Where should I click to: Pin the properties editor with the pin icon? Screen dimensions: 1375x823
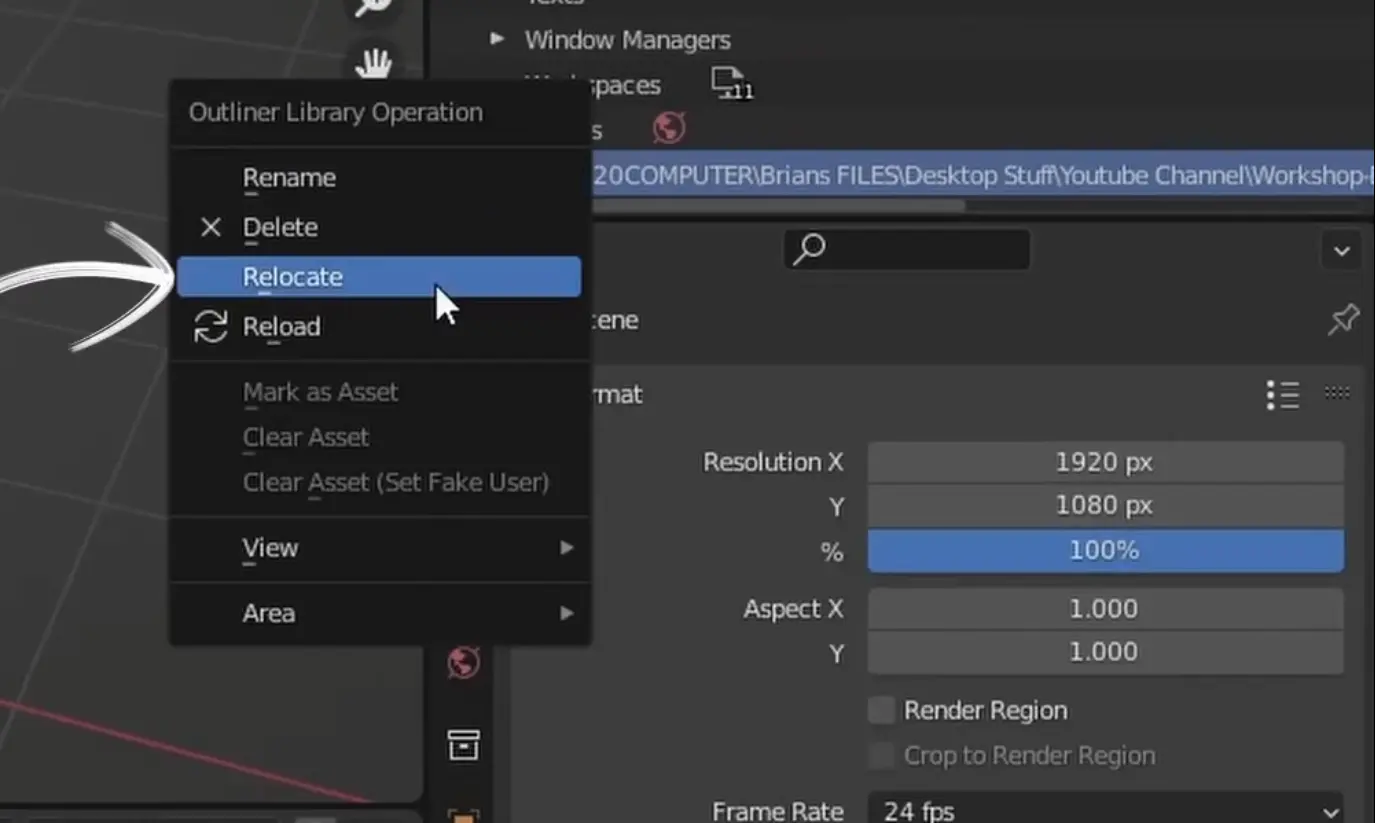pyautogui.click(x=1343, y=320)
